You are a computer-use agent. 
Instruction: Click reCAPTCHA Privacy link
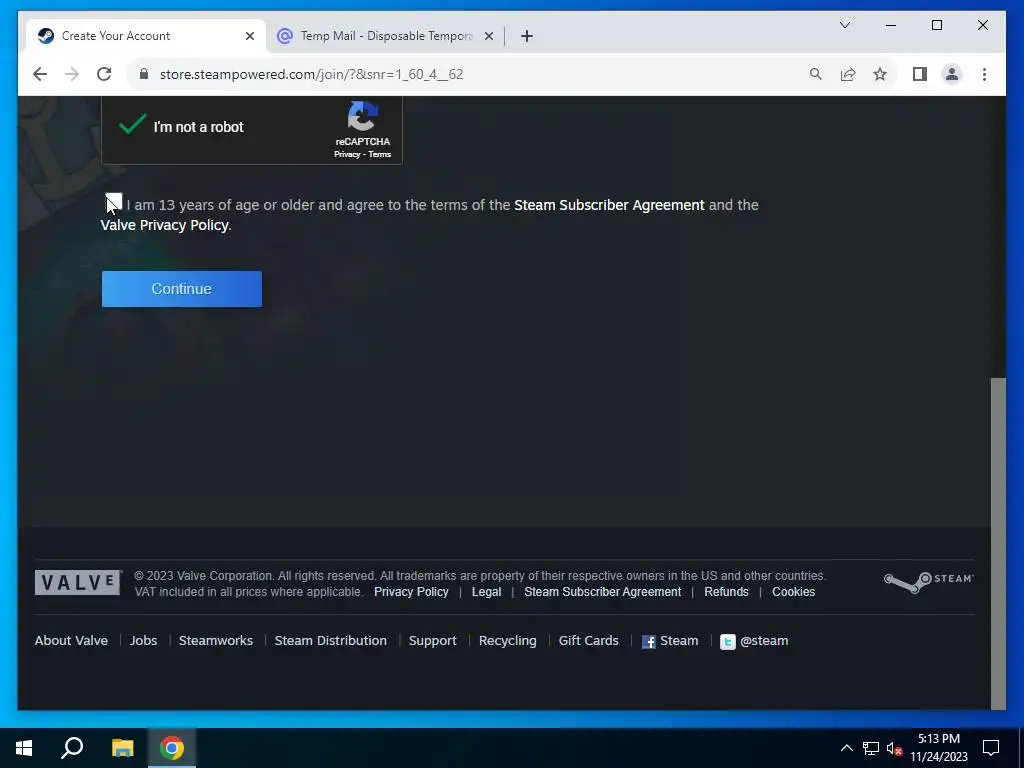coord(347,154)
